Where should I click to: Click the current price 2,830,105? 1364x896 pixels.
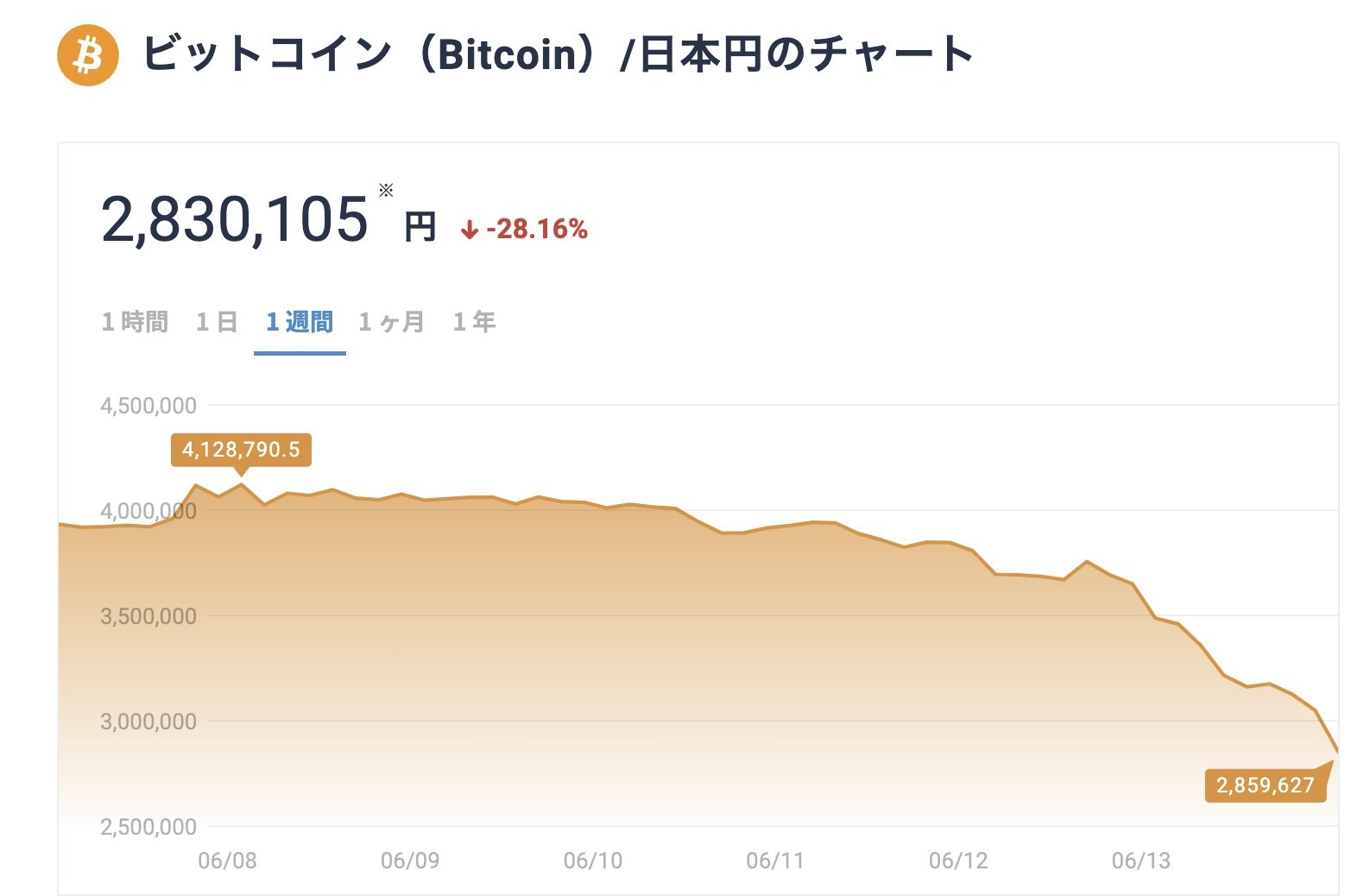click(233, 220)
